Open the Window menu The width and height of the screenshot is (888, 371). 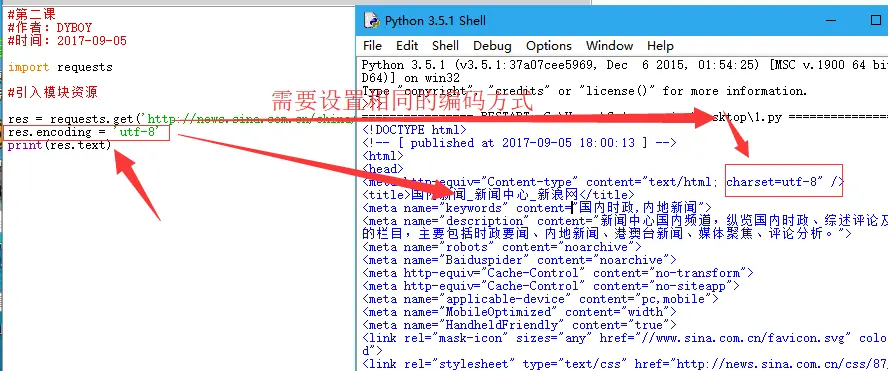609,46
